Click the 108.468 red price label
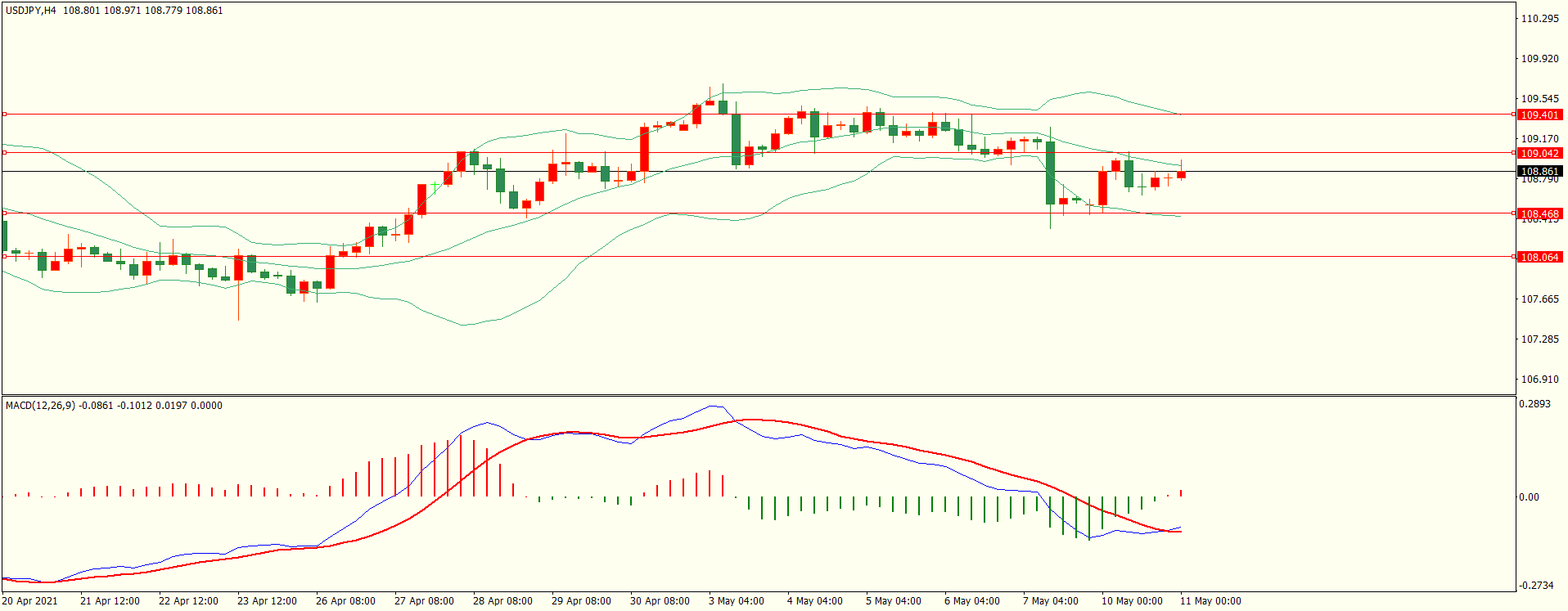 1539,214
